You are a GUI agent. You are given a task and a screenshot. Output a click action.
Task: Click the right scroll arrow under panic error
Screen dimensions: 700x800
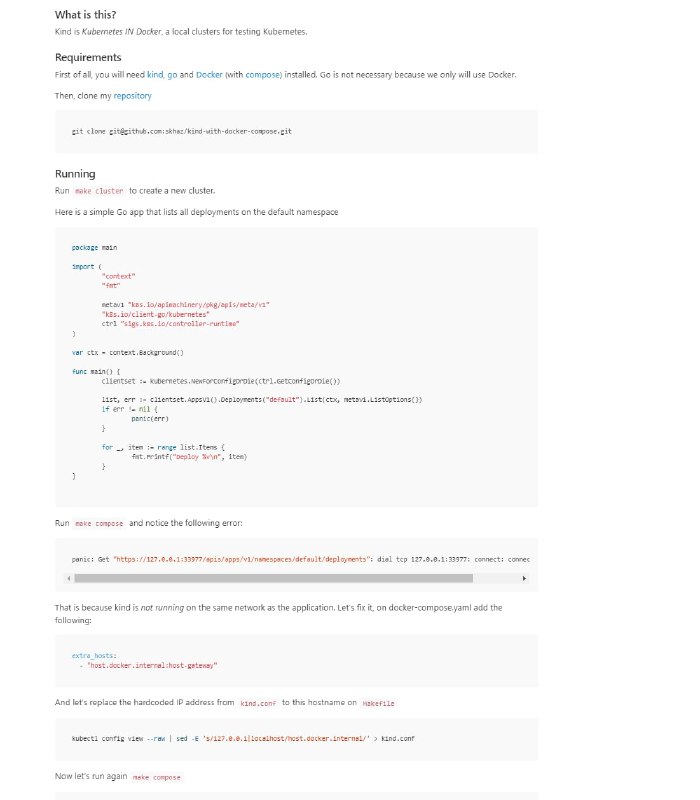click(525, 579)
